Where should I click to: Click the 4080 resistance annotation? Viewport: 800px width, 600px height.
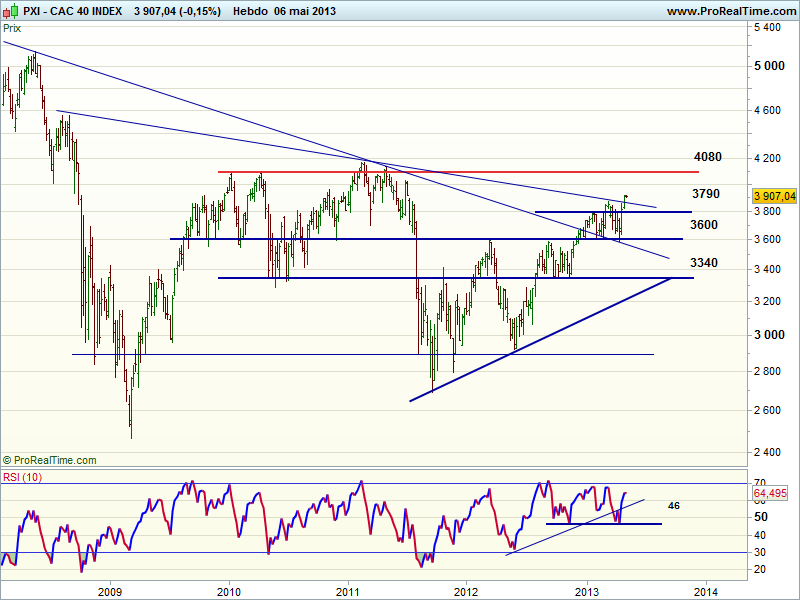click(707, 157)
